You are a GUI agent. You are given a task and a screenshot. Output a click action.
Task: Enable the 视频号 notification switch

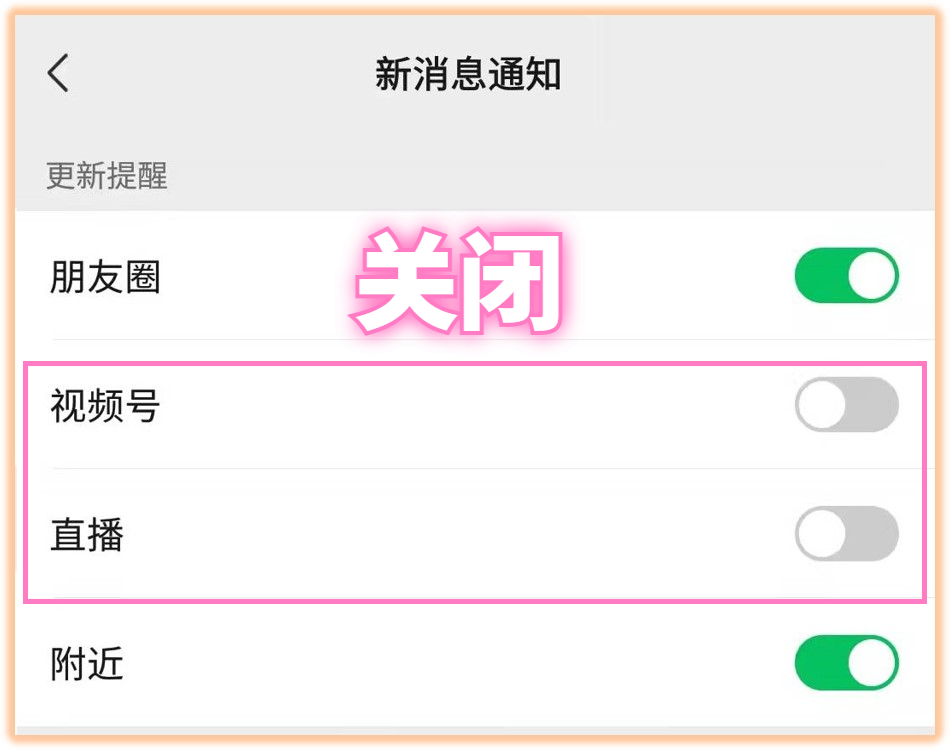click(x=846, y=405)
